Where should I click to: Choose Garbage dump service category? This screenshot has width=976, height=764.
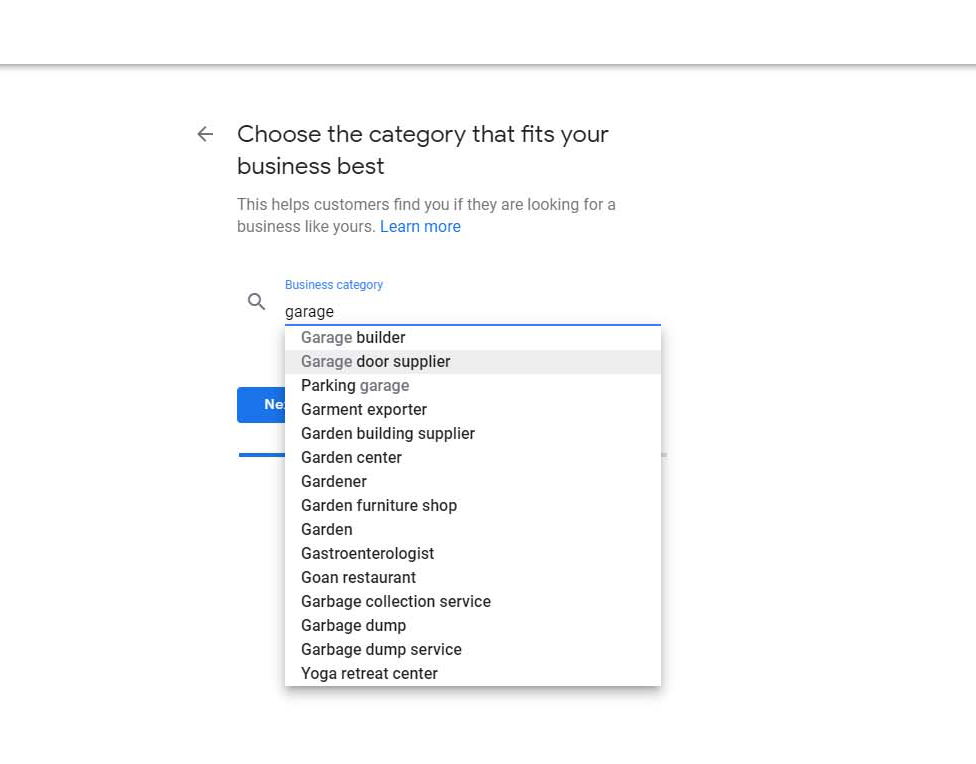381,649
